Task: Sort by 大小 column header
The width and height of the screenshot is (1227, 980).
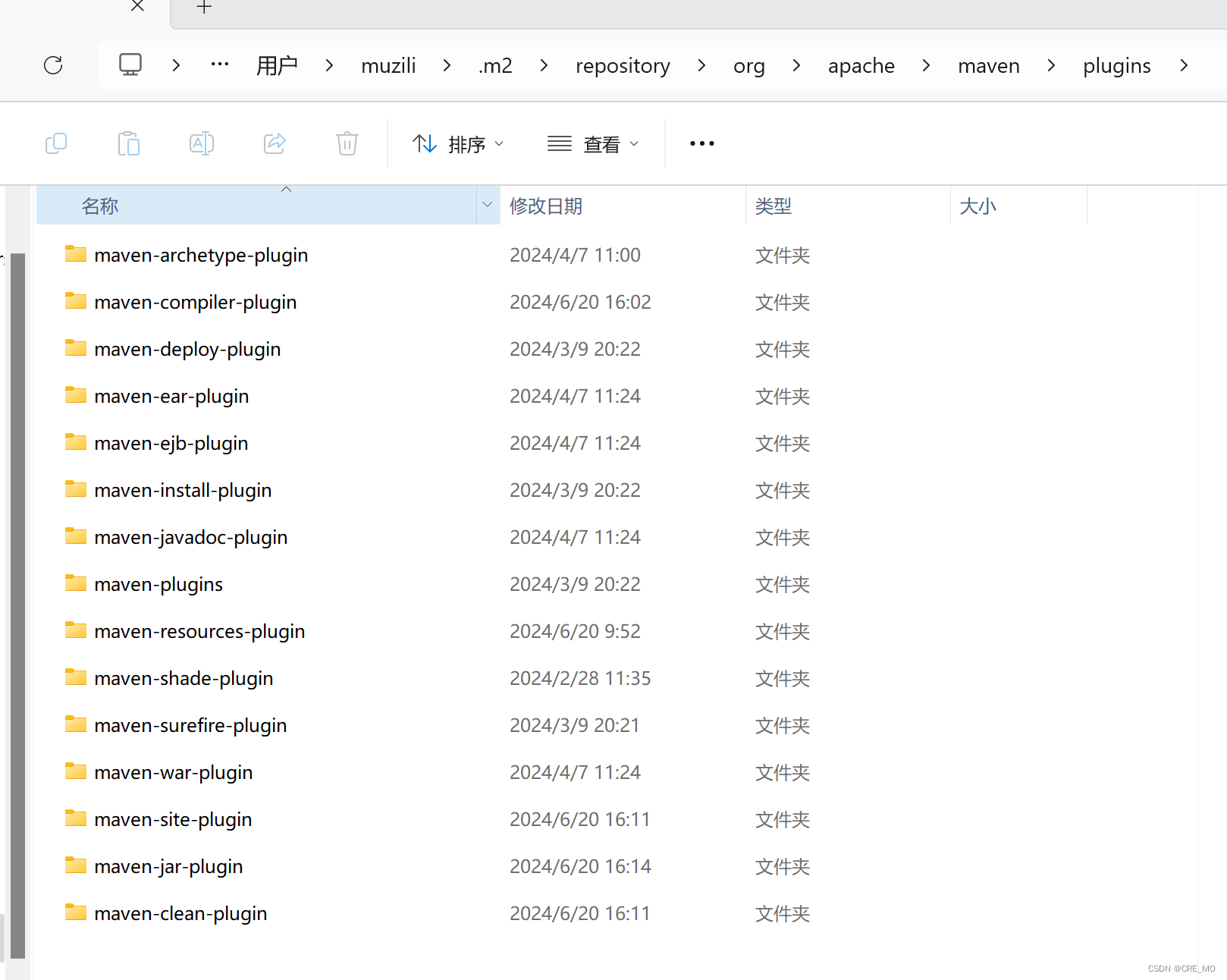Action: click(x=1018, y=206)
